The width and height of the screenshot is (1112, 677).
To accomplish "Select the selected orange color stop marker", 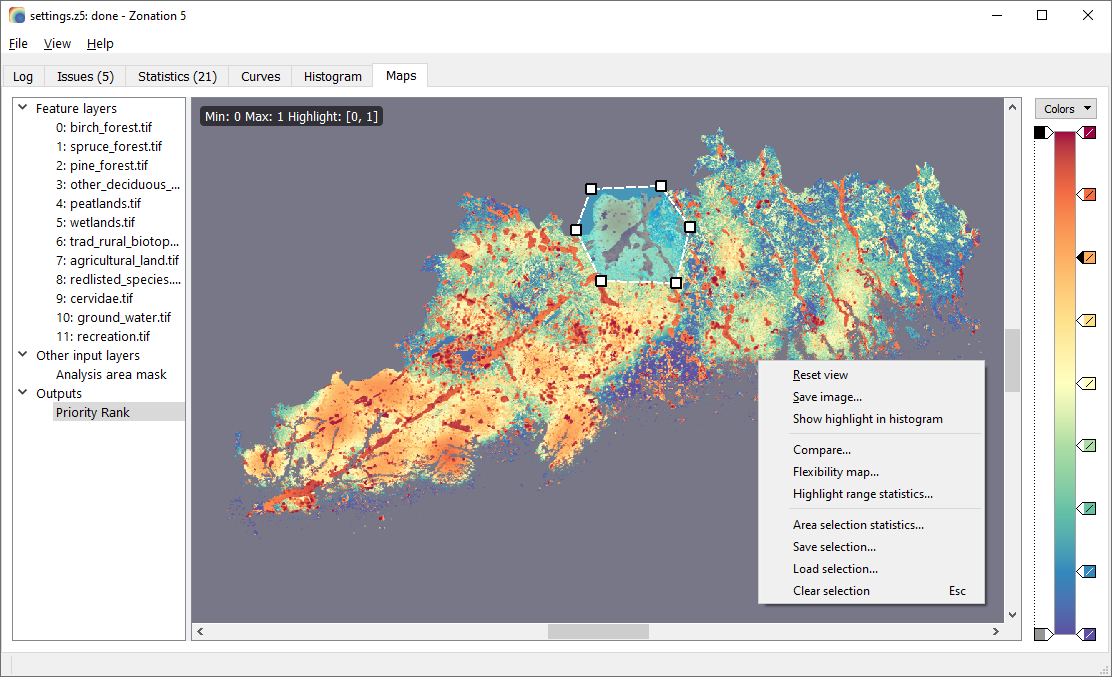I will [1087, 257].
